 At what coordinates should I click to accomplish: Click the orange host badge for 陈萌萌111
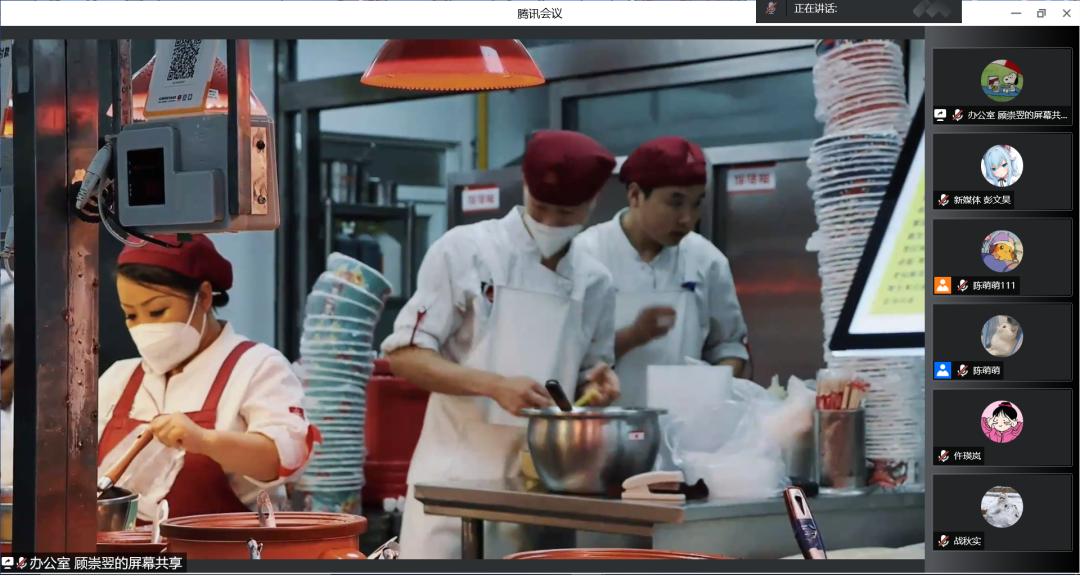(x=942, y=285)
